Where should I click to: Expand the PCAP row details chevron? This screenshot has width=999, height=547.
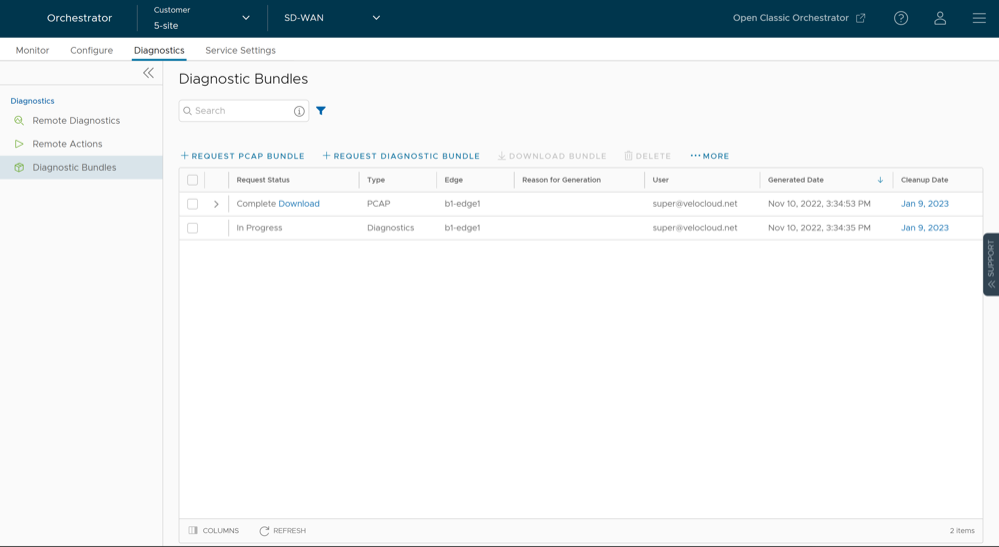pyautogui.click(x=216, y=204)
